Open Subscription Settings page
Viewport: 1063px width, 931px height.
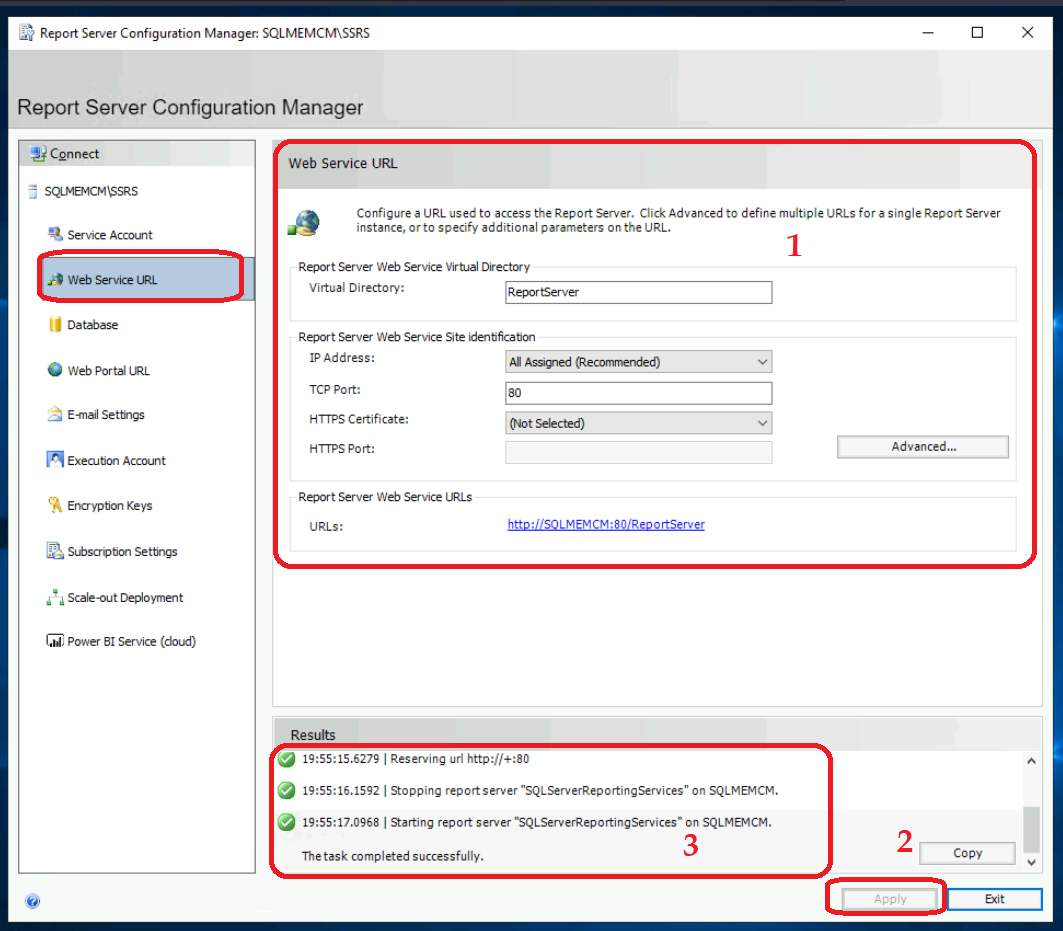[x=122, y=551]
